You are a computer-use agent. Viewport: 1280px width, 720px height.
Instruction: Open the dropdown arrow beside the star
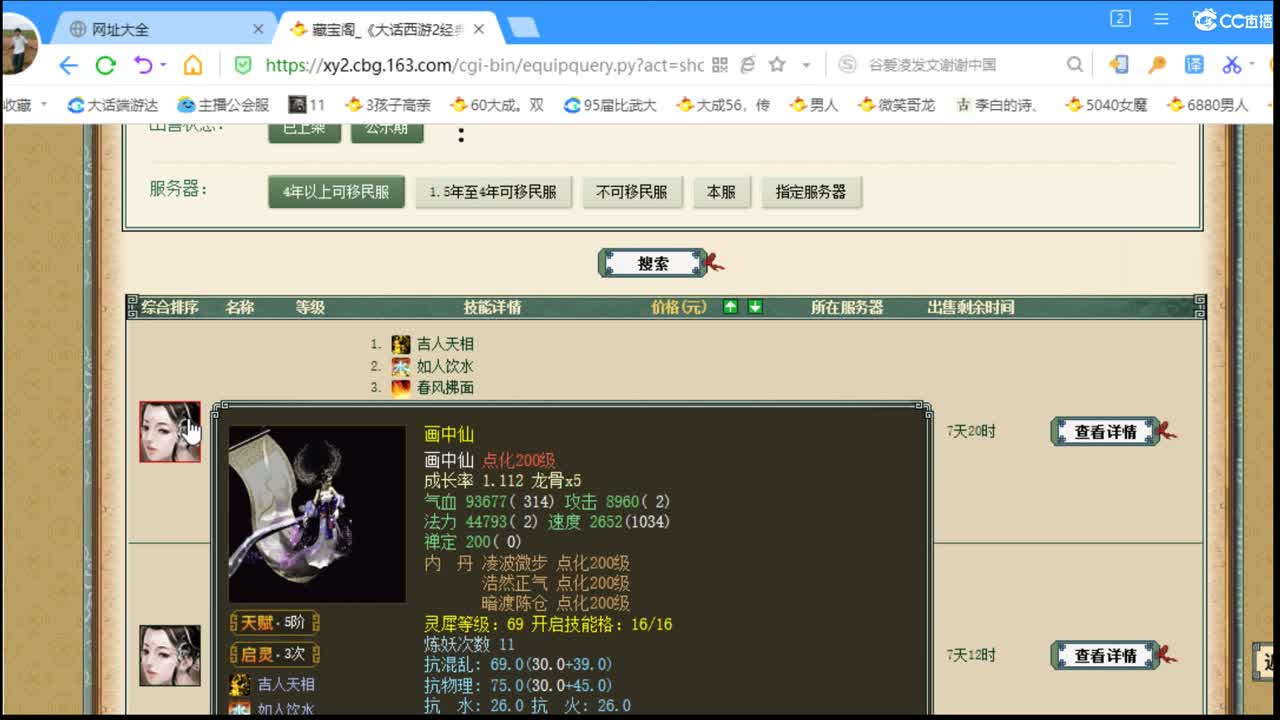[x=806, y=66]
